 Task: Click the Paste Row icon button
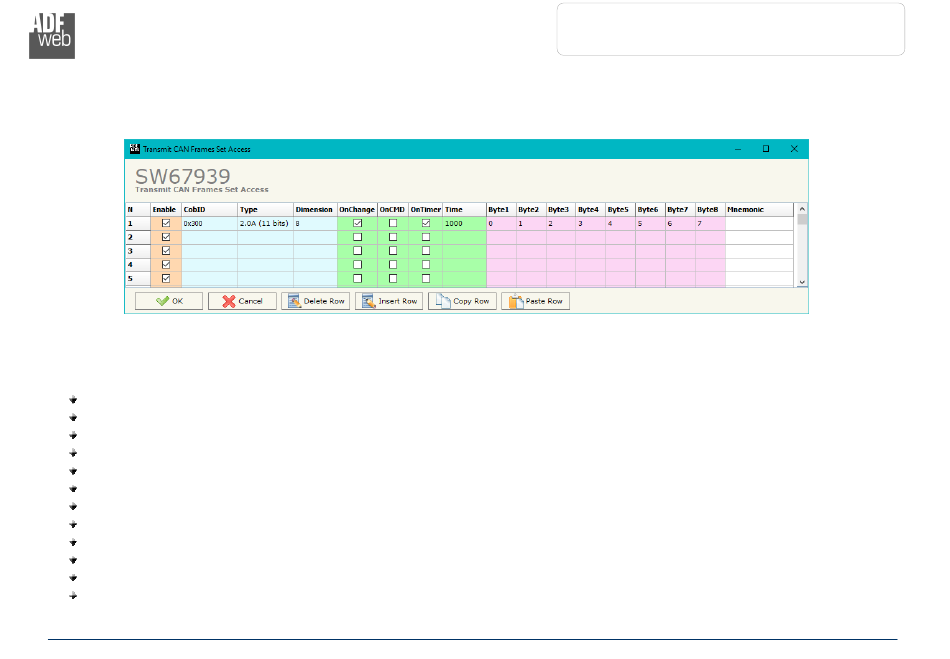535,301
